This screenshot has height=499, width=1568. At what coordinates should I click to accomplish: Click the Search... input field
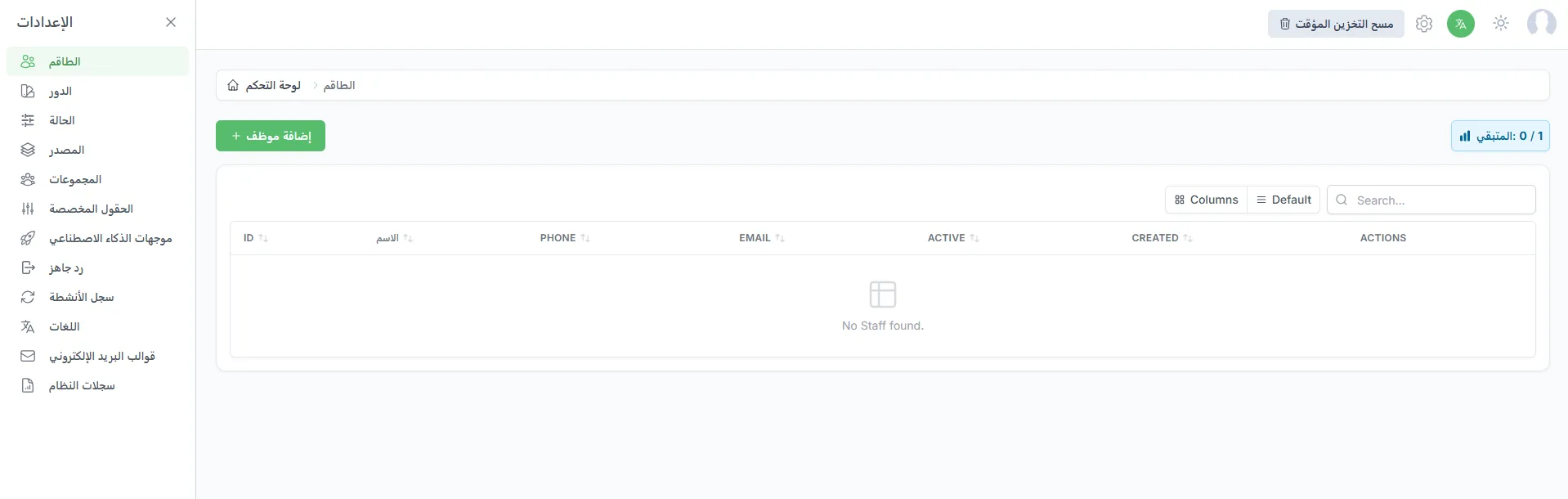[1431, 200]
